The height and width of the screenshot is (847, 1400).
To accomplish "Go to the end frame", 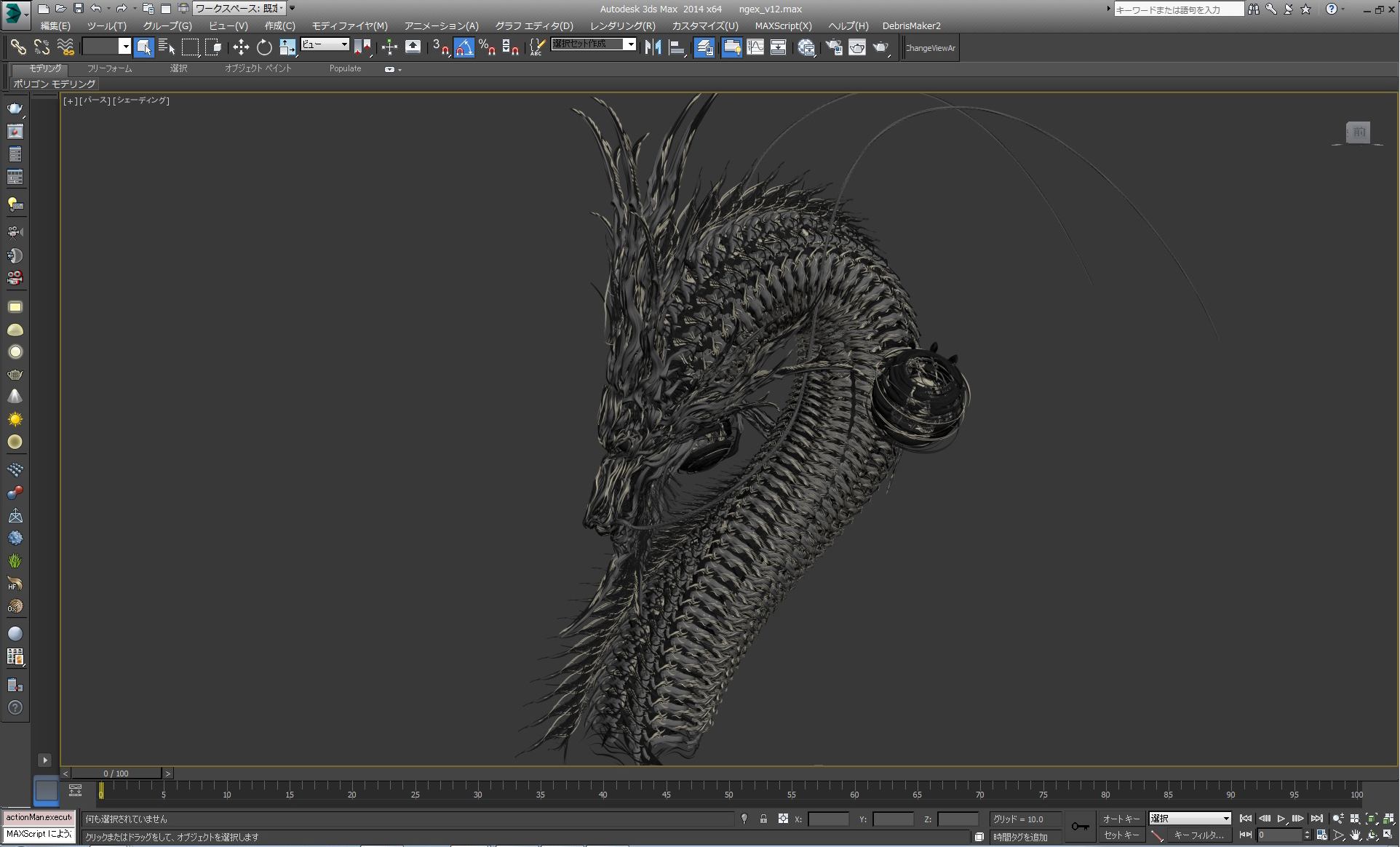I will 1316,819.
